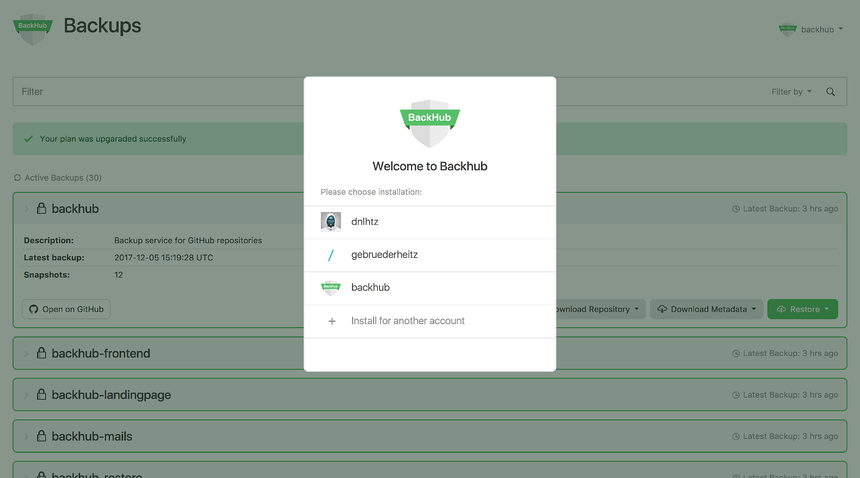Click the Snapshots value 12
Screen dimensions: 860x478
coord(118,275)
